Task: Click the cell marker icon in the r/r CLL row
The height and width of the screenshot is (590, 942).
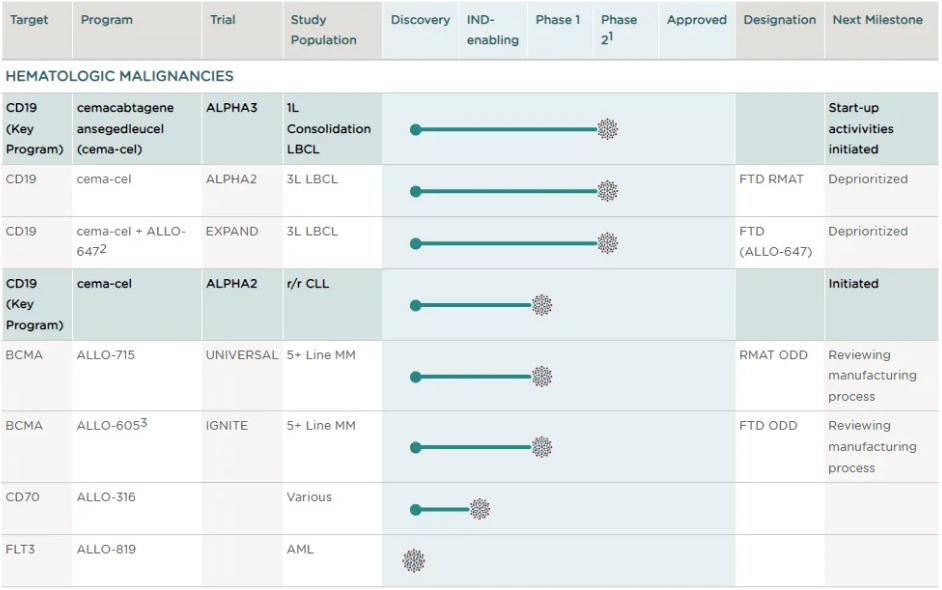Action: click(x=541, y=305)
